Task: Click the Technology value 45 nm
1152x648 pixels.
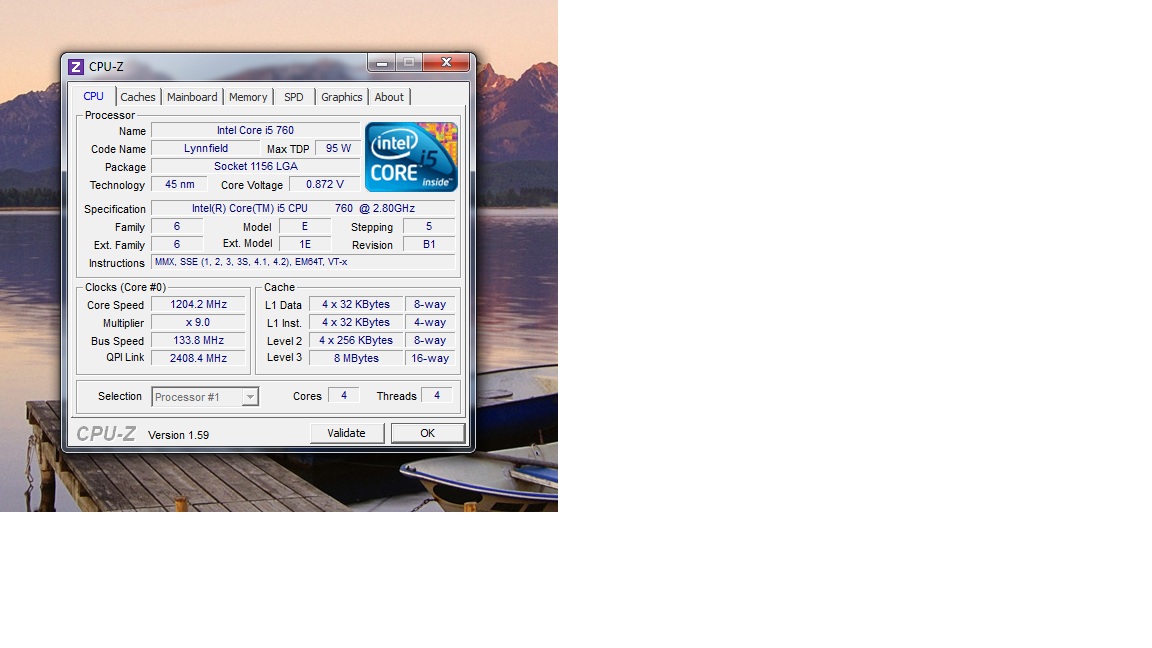Action: [x=179, y=184]
